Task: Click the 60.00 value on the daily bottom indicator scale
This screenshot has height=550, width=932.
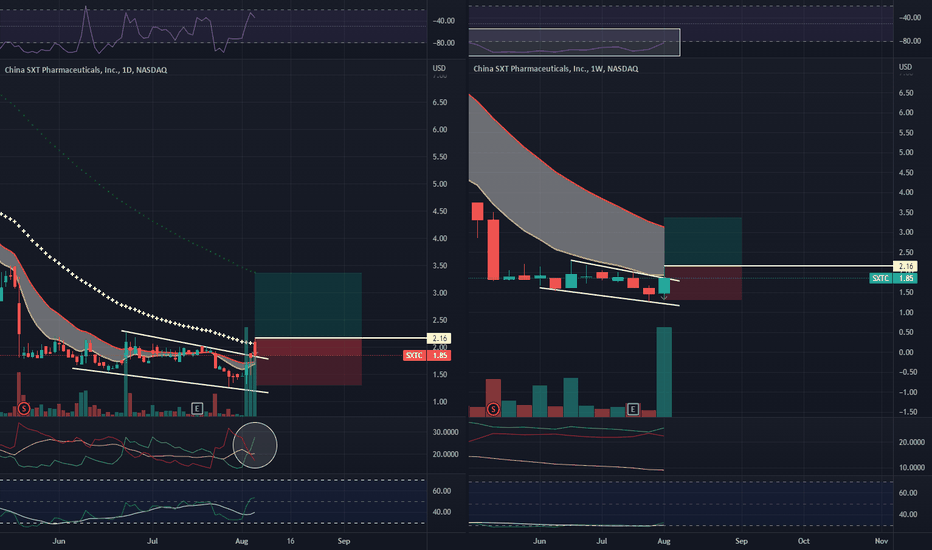Action: [442, 491]
